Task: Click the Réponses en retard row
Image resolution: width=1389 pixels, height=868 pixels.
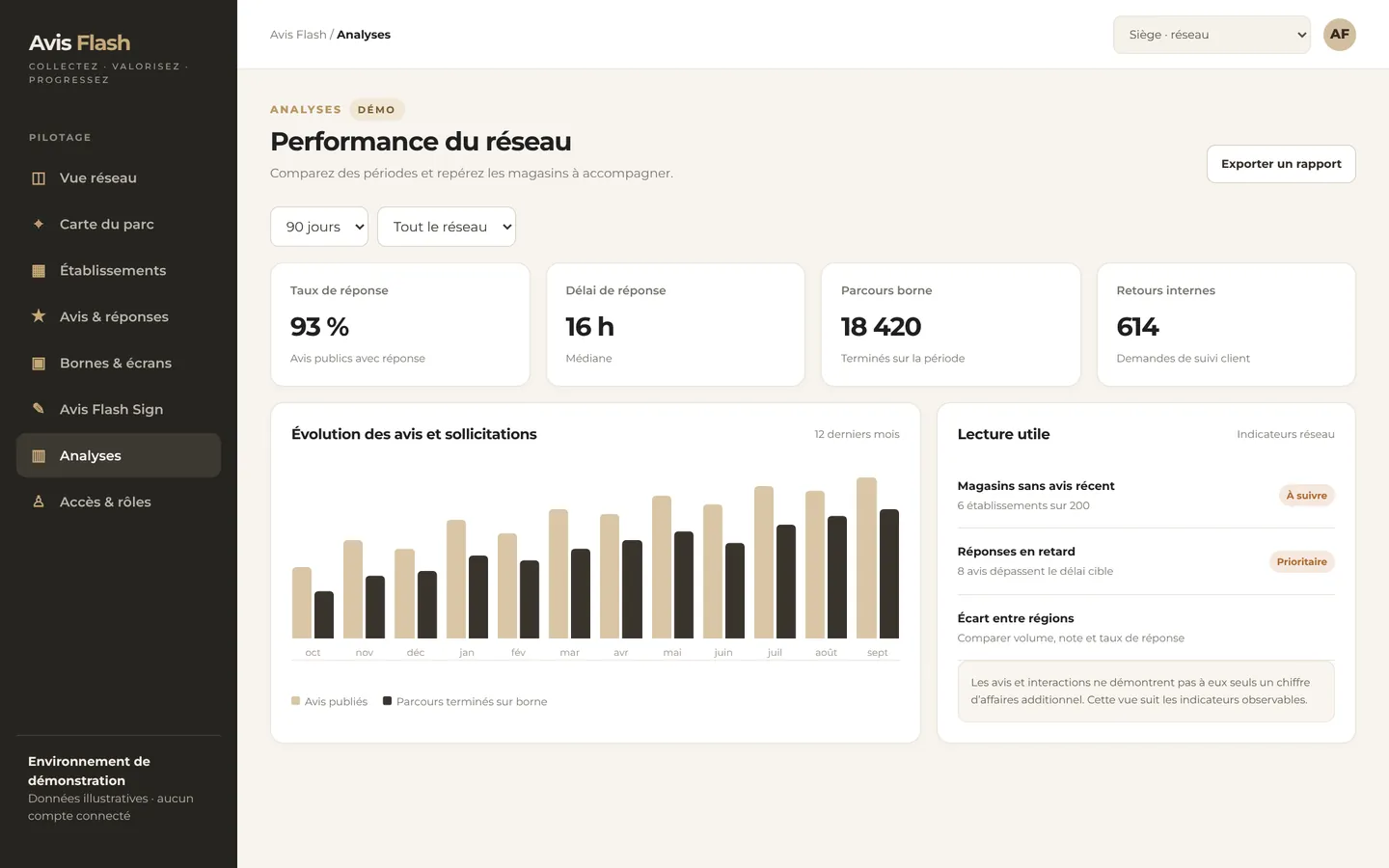Action: point(1146,561)
